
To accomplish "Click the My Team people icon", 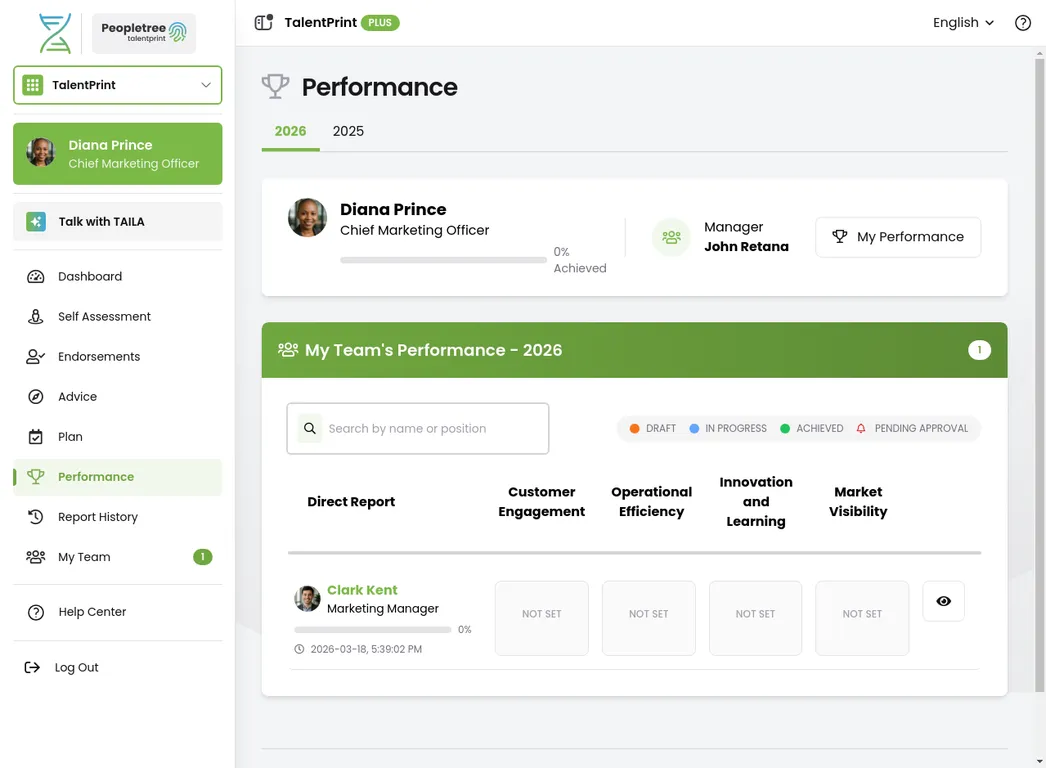I will 35,556.
